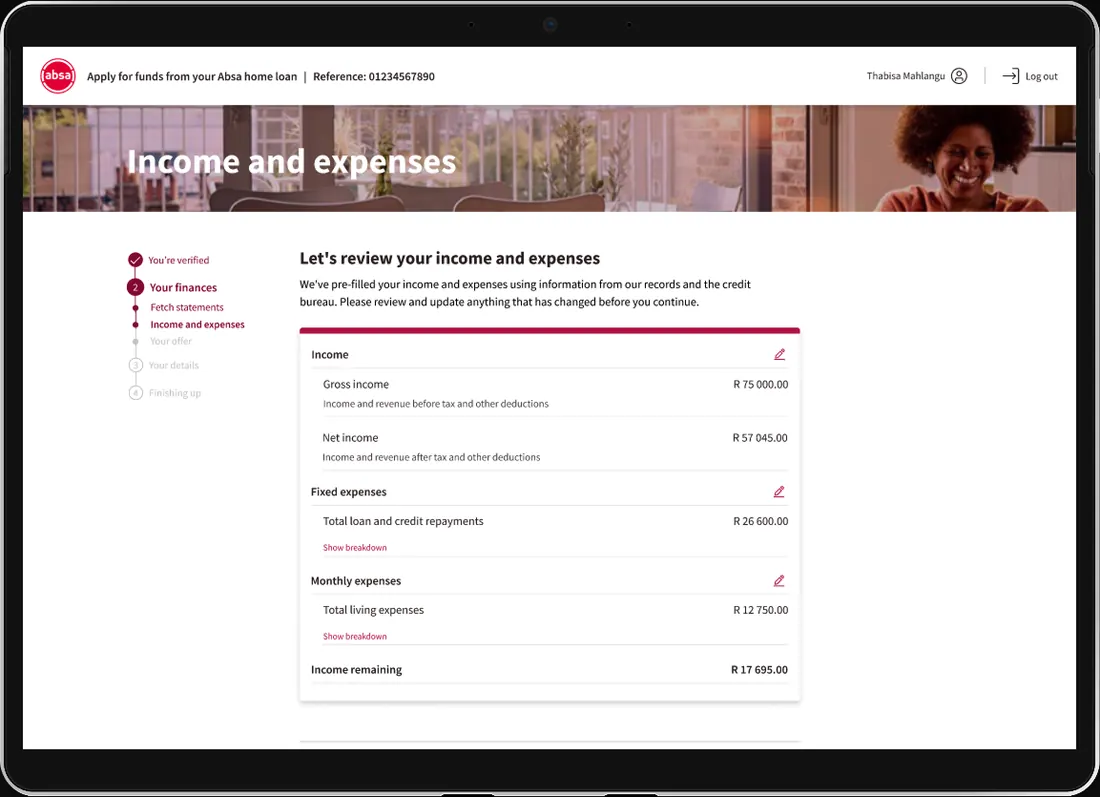Click Net income amount R 57 045.00
This screenshot has width=1100, height=797.
[760, 438]
